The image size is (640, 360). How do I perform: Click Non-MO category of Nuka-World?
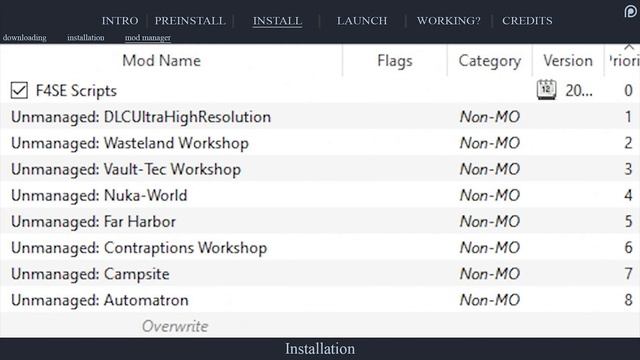click(490, 196)
